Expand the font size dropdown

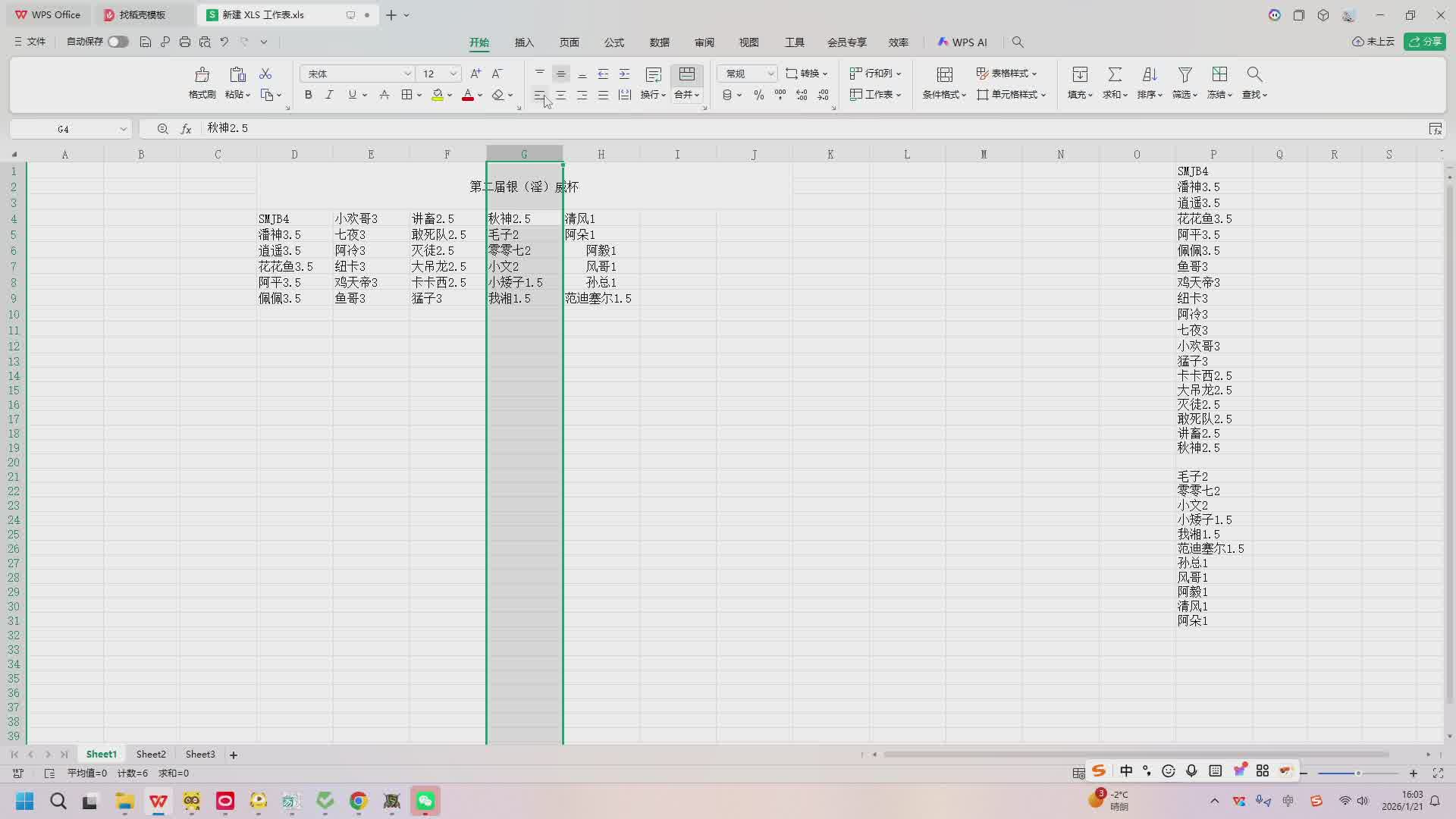(453, 74)
